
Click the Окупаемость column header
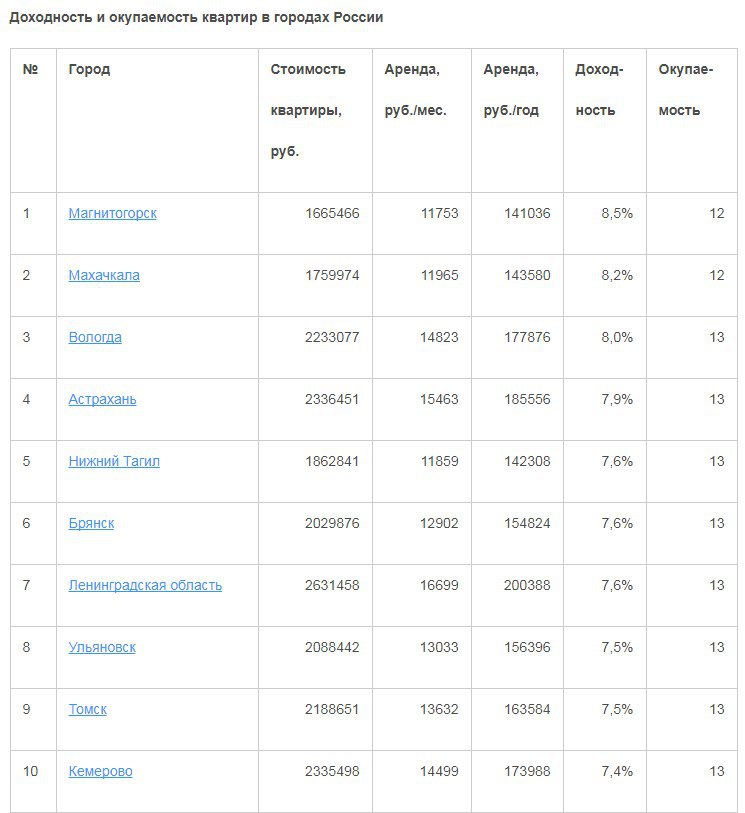(685, 90)
